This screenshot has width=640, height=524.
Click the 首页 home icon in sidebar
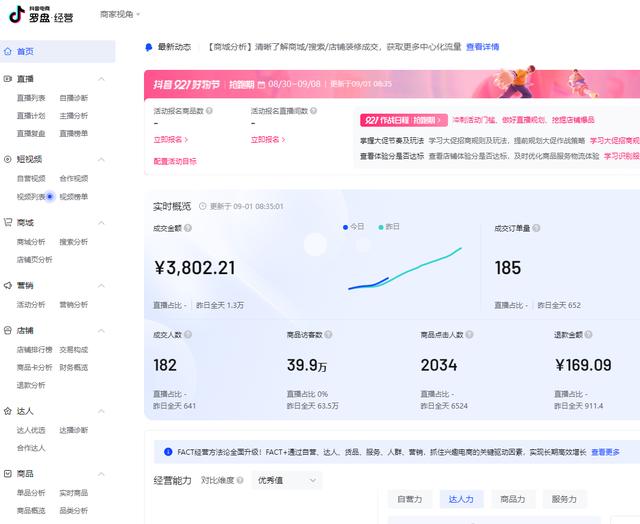[x=8, y=51]
